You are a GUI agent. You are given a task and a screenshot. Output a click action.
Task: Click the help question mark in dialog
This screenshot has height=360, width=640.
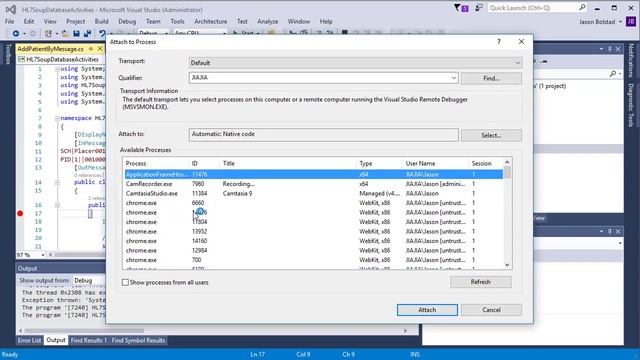tap(499, 42)
